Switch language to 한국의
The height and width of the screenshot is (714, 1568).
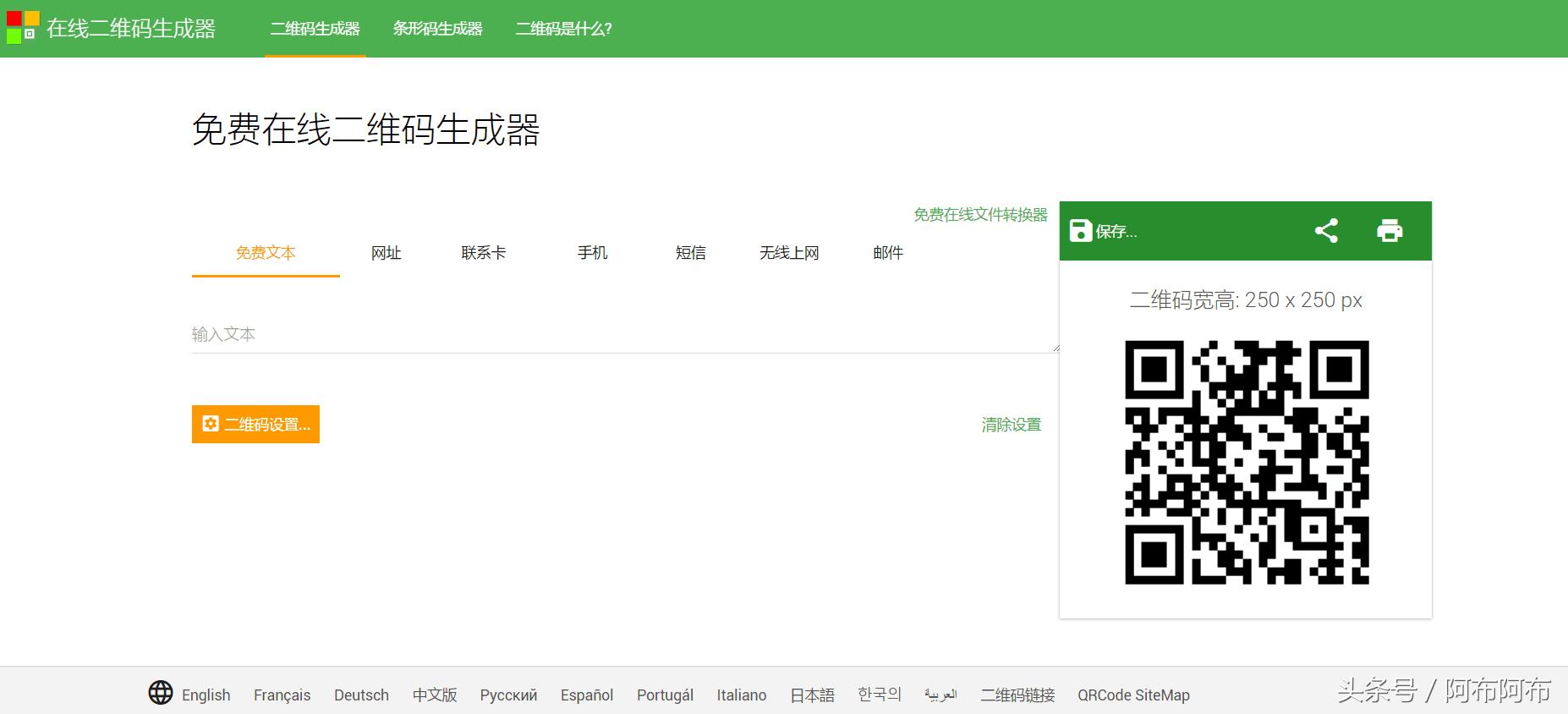point(880,695)
